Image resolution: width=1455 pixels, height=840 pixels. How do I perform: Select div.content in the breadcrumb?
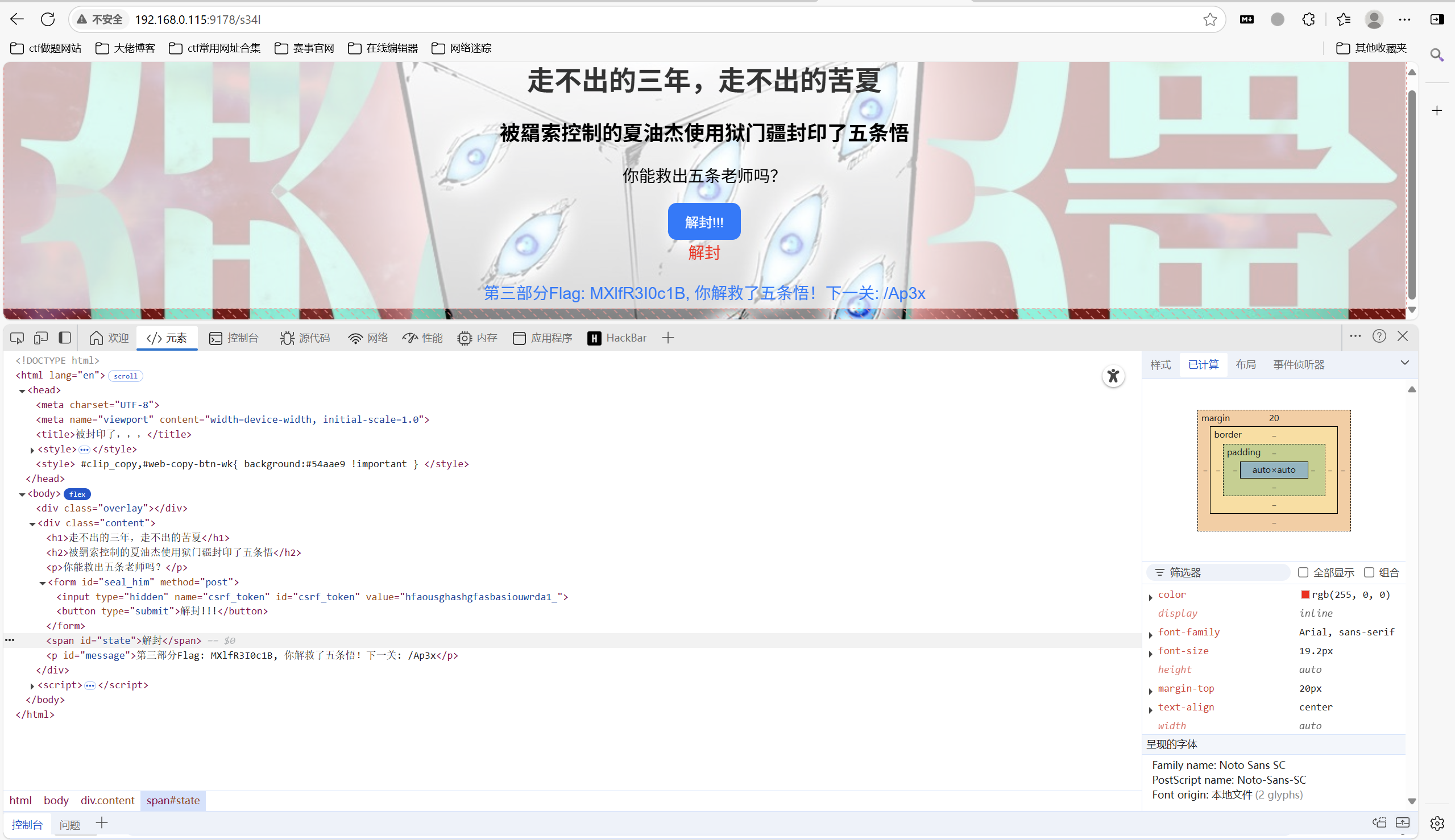(107, 800)
